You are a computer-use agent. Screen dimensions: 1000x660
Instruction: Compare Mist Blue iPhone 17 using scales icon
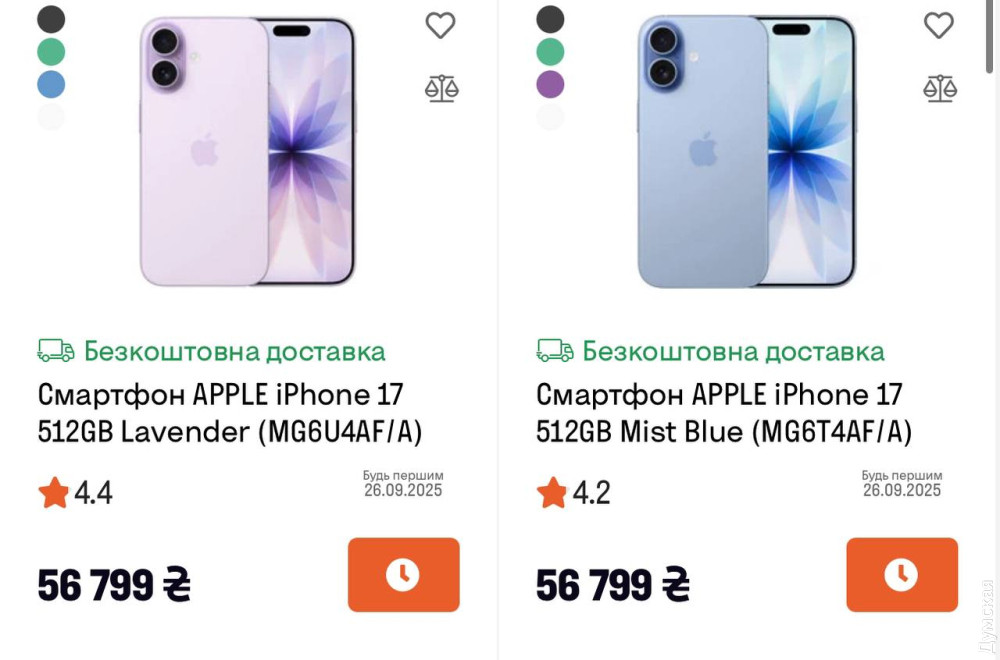(x=940, y=89)
